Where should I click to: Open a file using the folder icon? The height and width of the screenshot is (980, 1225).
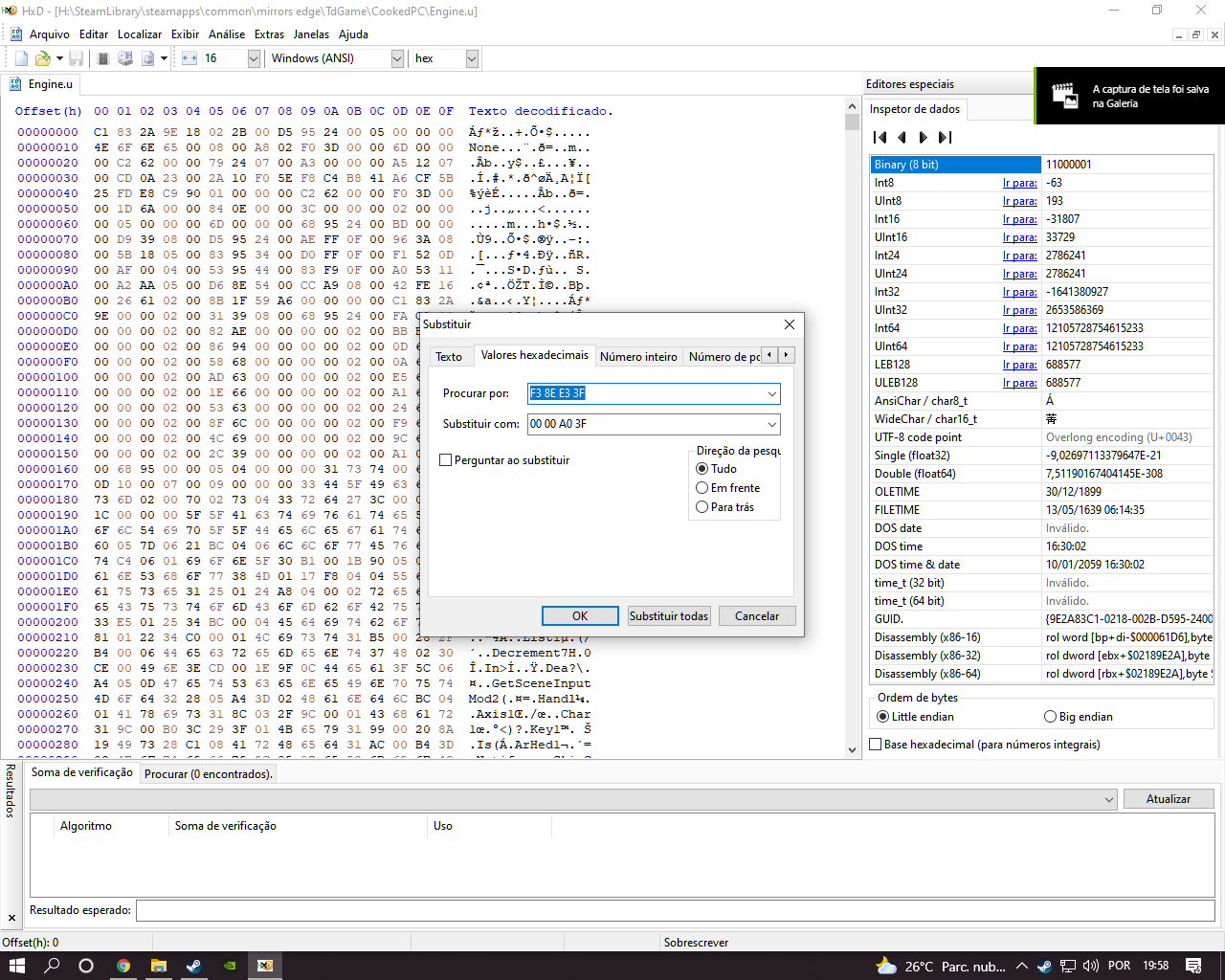(x=42, y=58)
